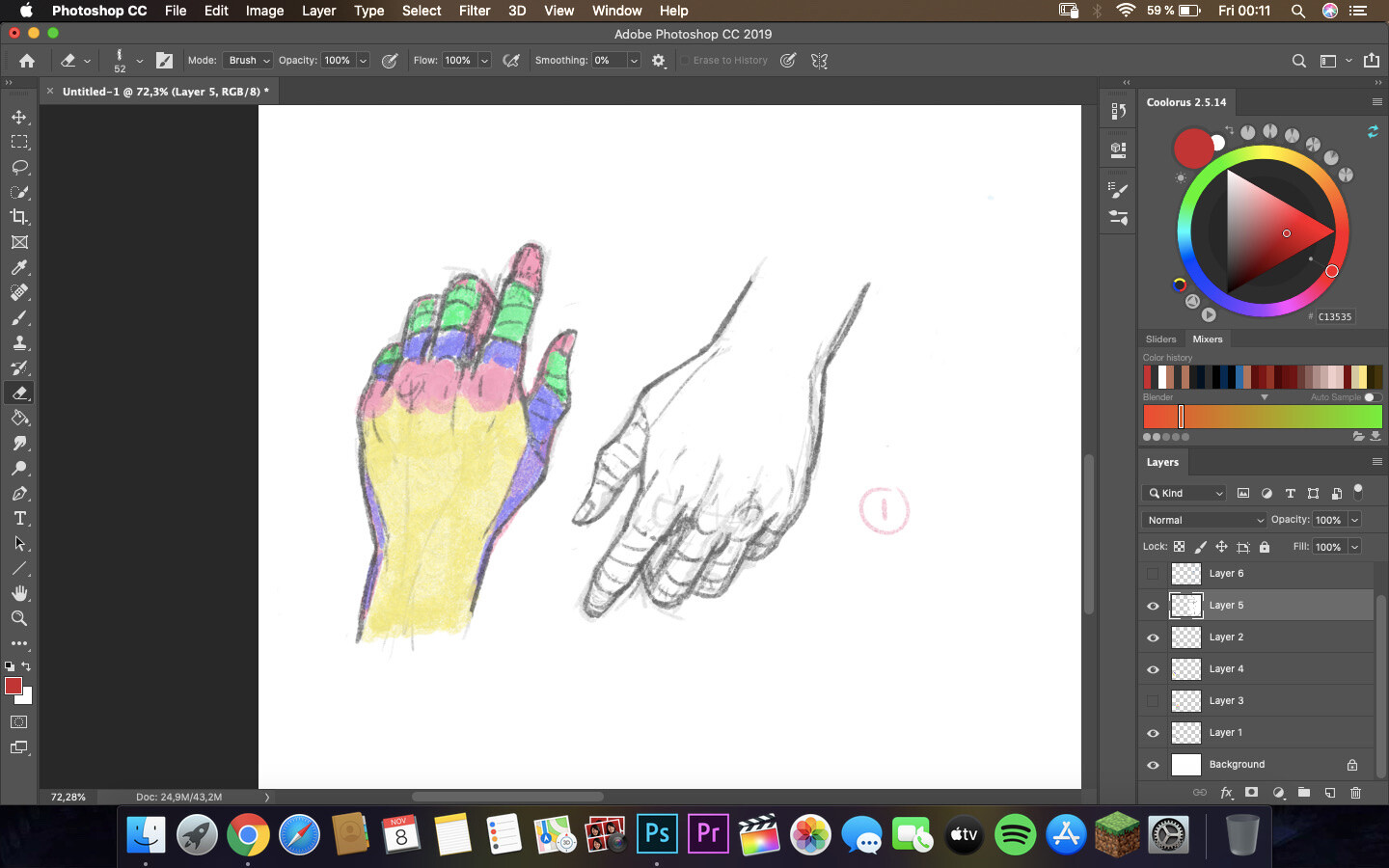Select the Move tool
Image resolution: width=1389 pixels, height=868 pixels.
pyautogui.click(x=19, y=116)
